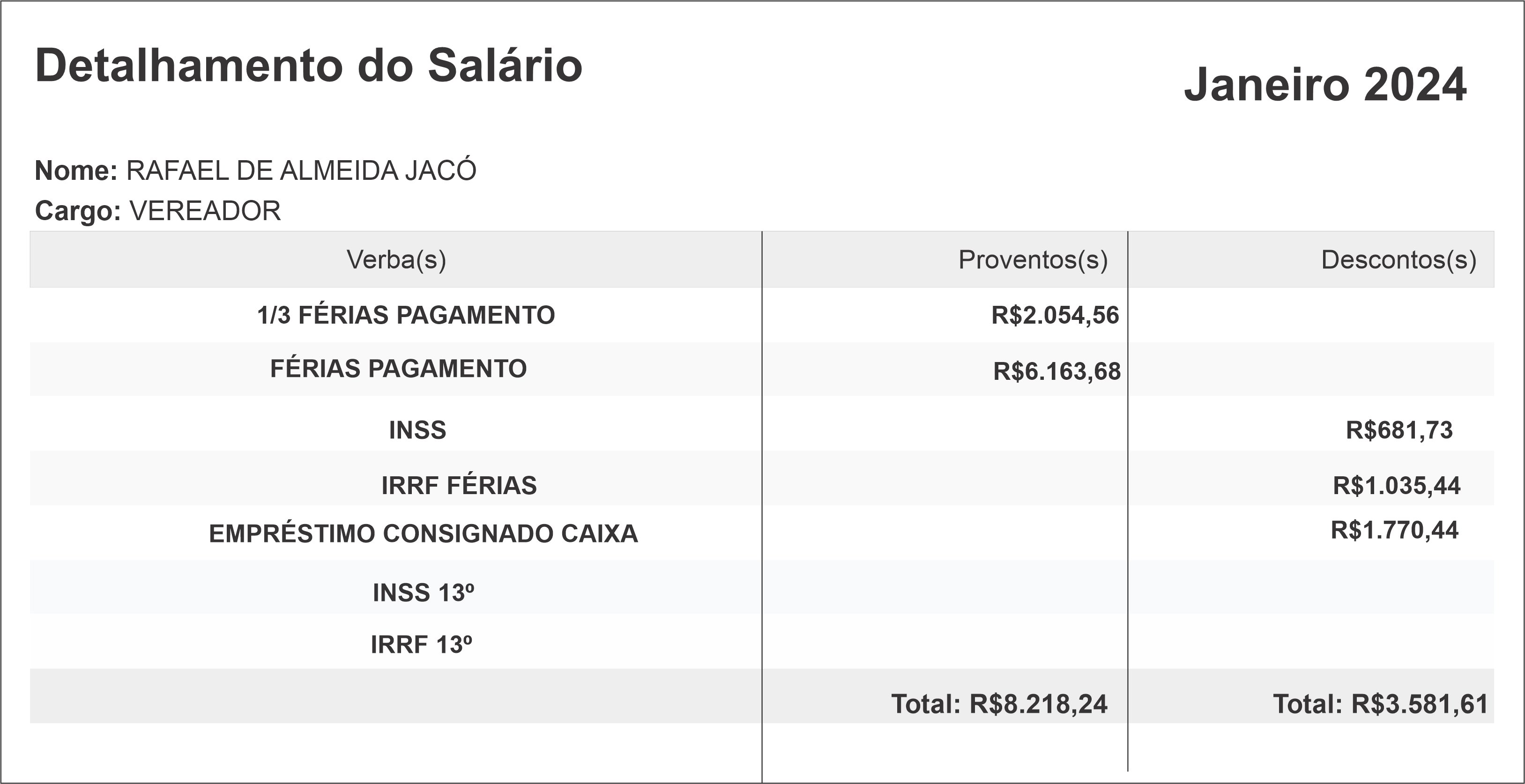Viewport: 1525px width, 784px height.
Task: Click the INSS discount value R$681,73
Action: [1399, 430]
